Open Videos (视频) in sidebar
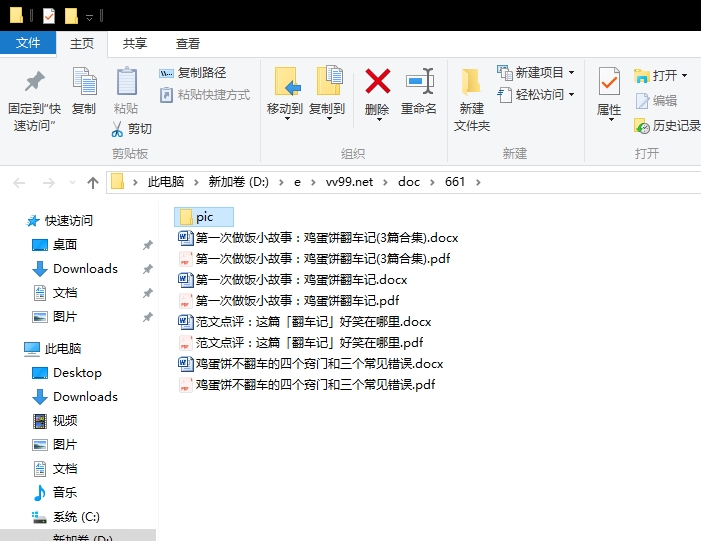This screenshot has width=701, height=541. (x=55, y=421)
